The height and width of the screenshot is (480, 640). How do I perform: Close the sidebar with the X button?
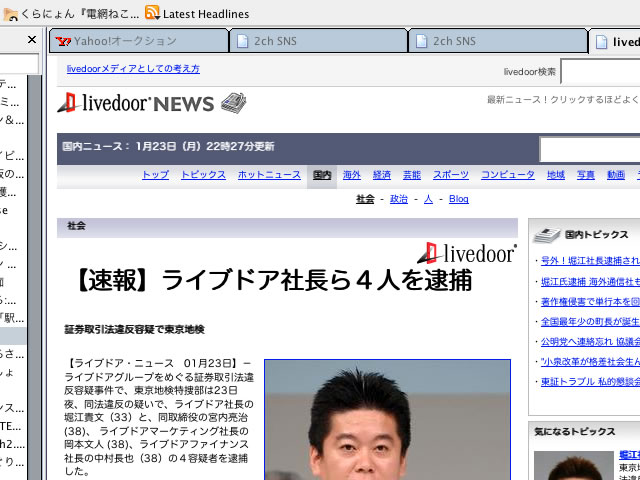(32, 40)
